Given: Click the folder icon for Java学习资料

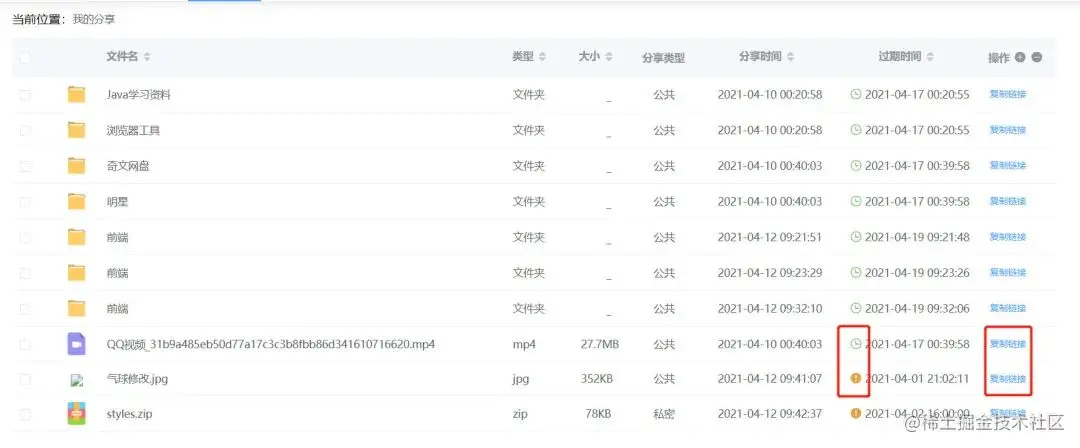Looking at the screenshot, I should [x=76, y=94].
